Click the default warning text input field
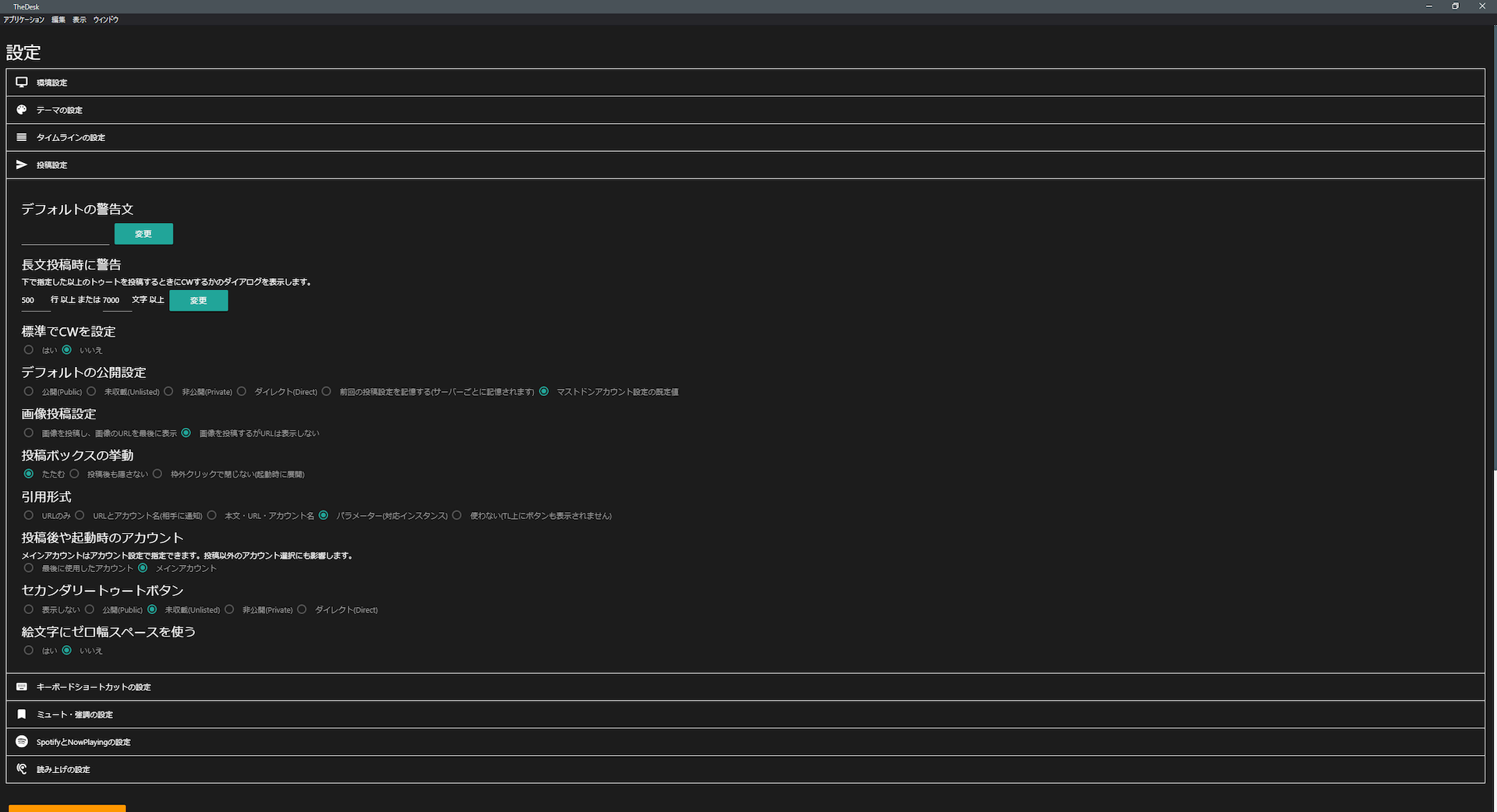 pyautogui.click(x=65, y=235)
